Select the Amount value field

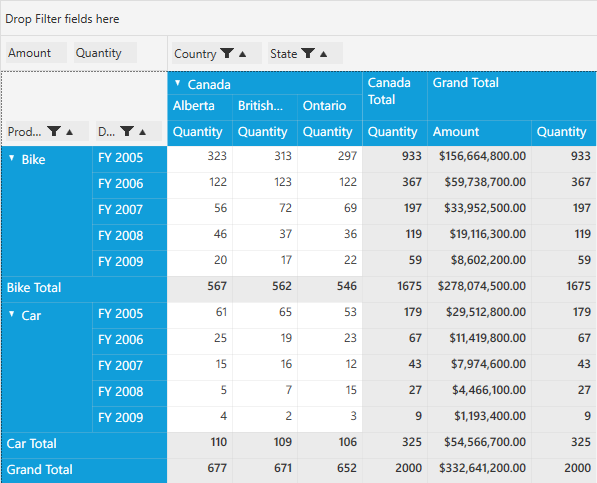36,53
